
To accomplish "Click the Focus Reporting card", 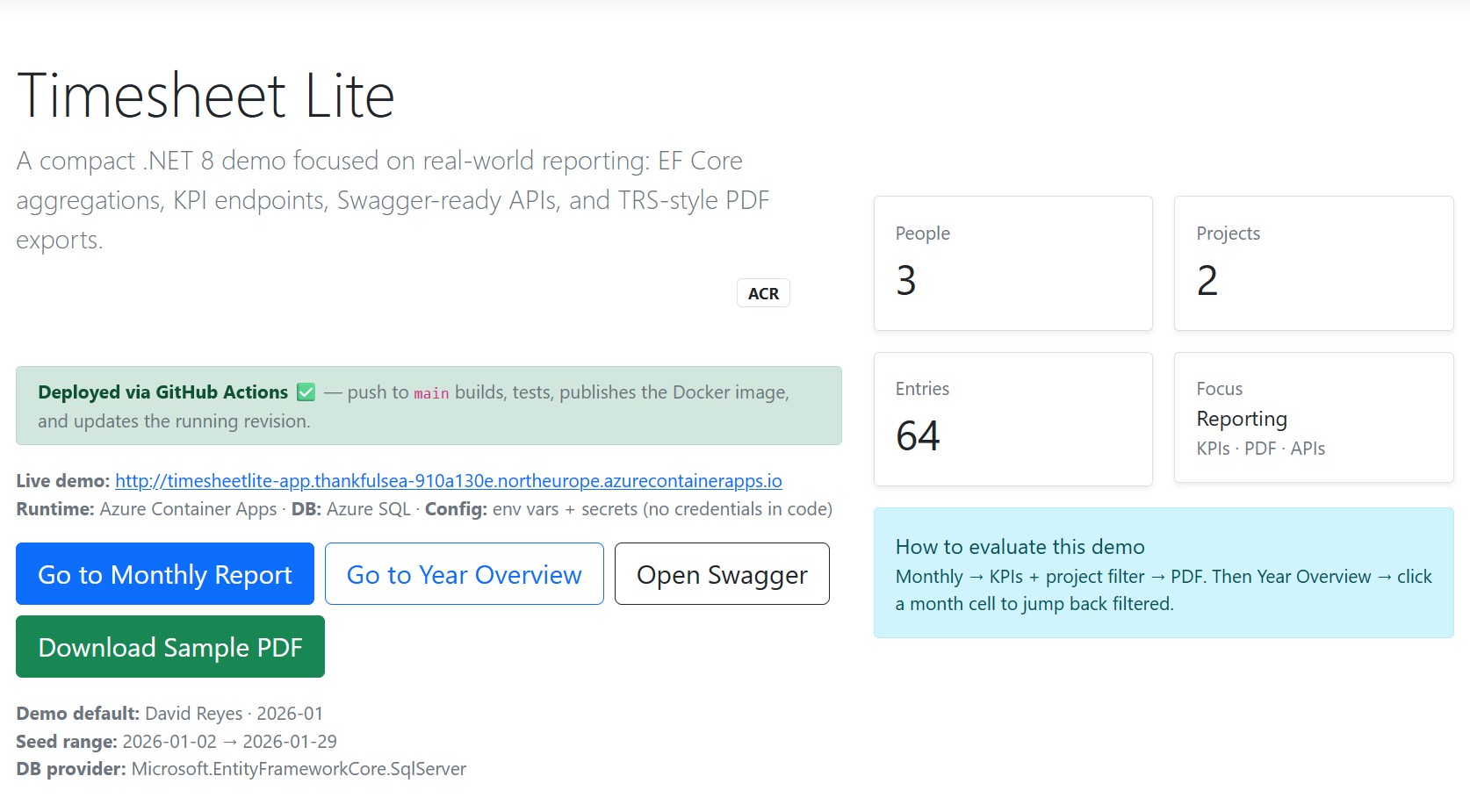I will (x=1314, y=418).
